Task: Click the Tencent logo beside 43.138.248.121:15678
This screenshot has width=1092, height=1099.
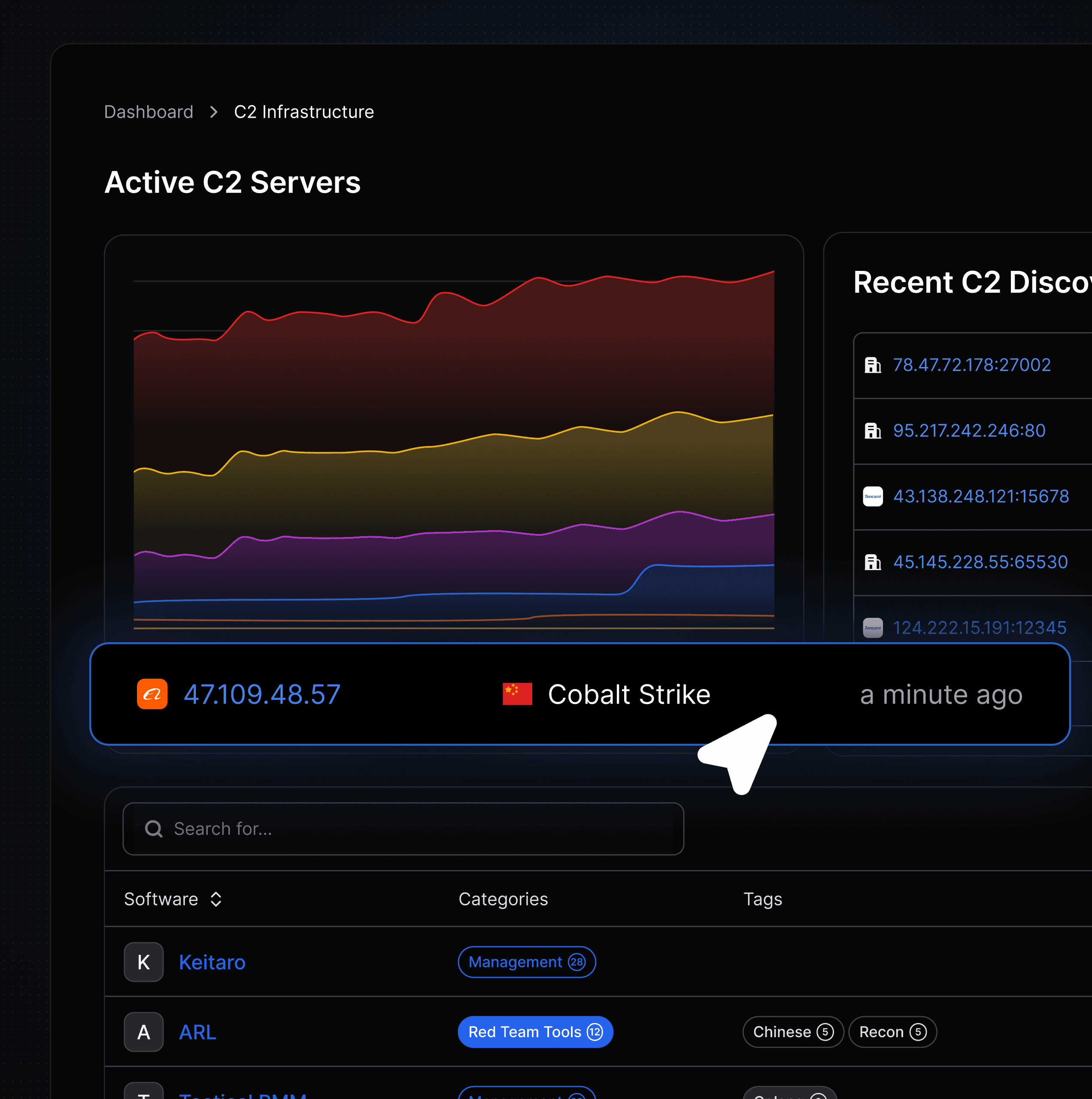Action: point(873,496)
